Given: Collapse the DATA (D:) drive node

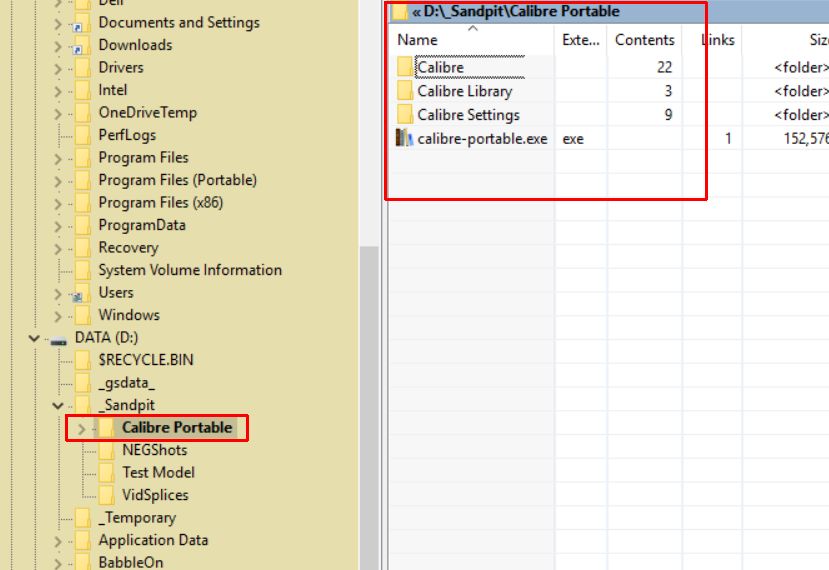Looking at the screenshot, I should 34,338.
